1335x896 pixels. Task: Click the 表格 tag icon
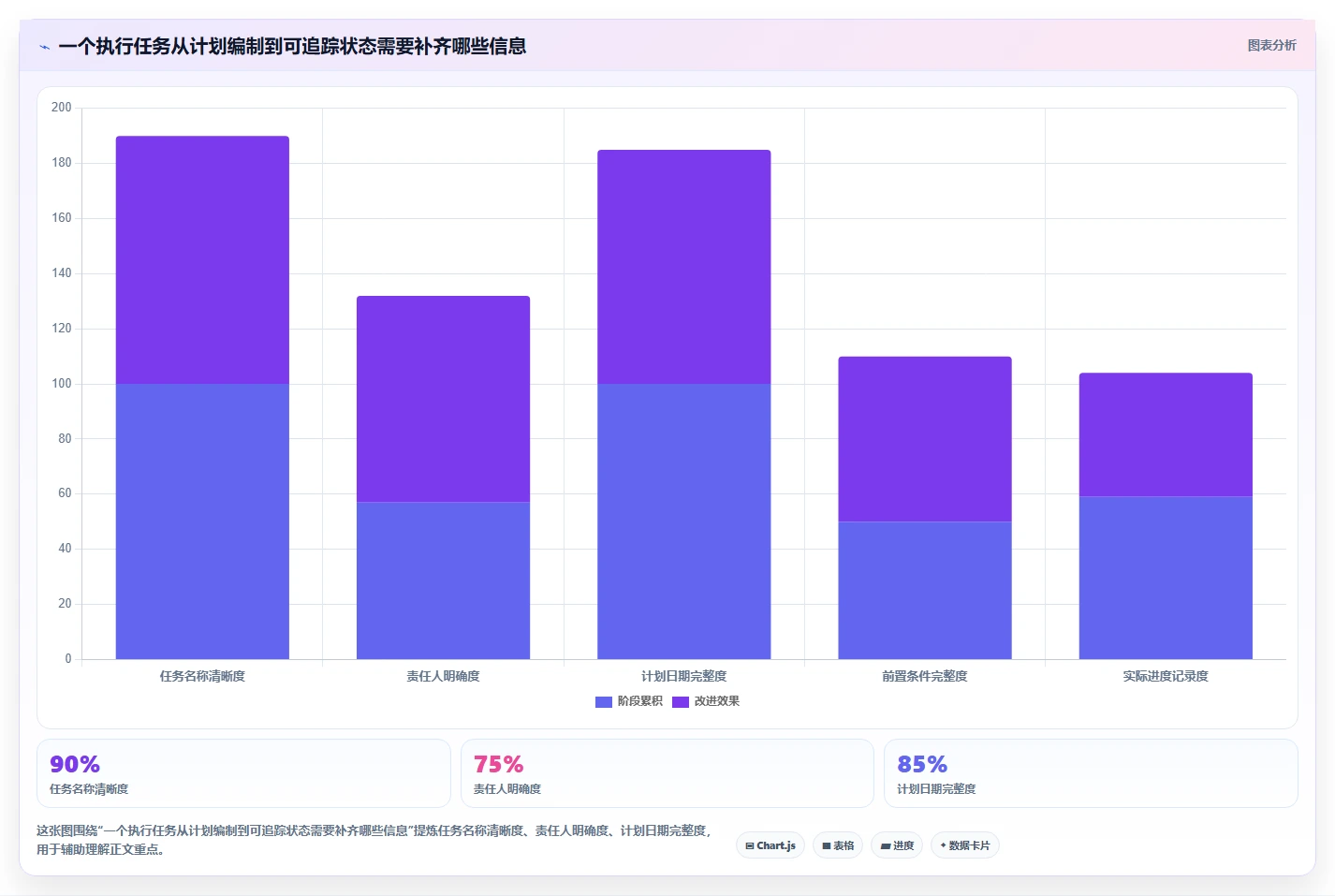827,845
